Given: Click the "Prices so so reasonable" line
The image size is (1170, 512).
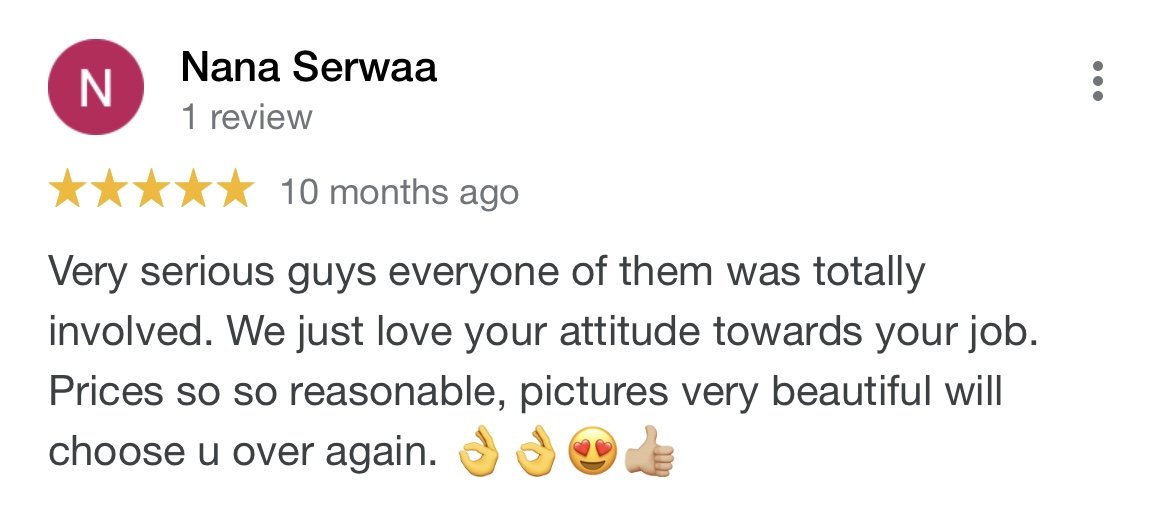Looking at the screenshot, I should [x=525, y=392].
